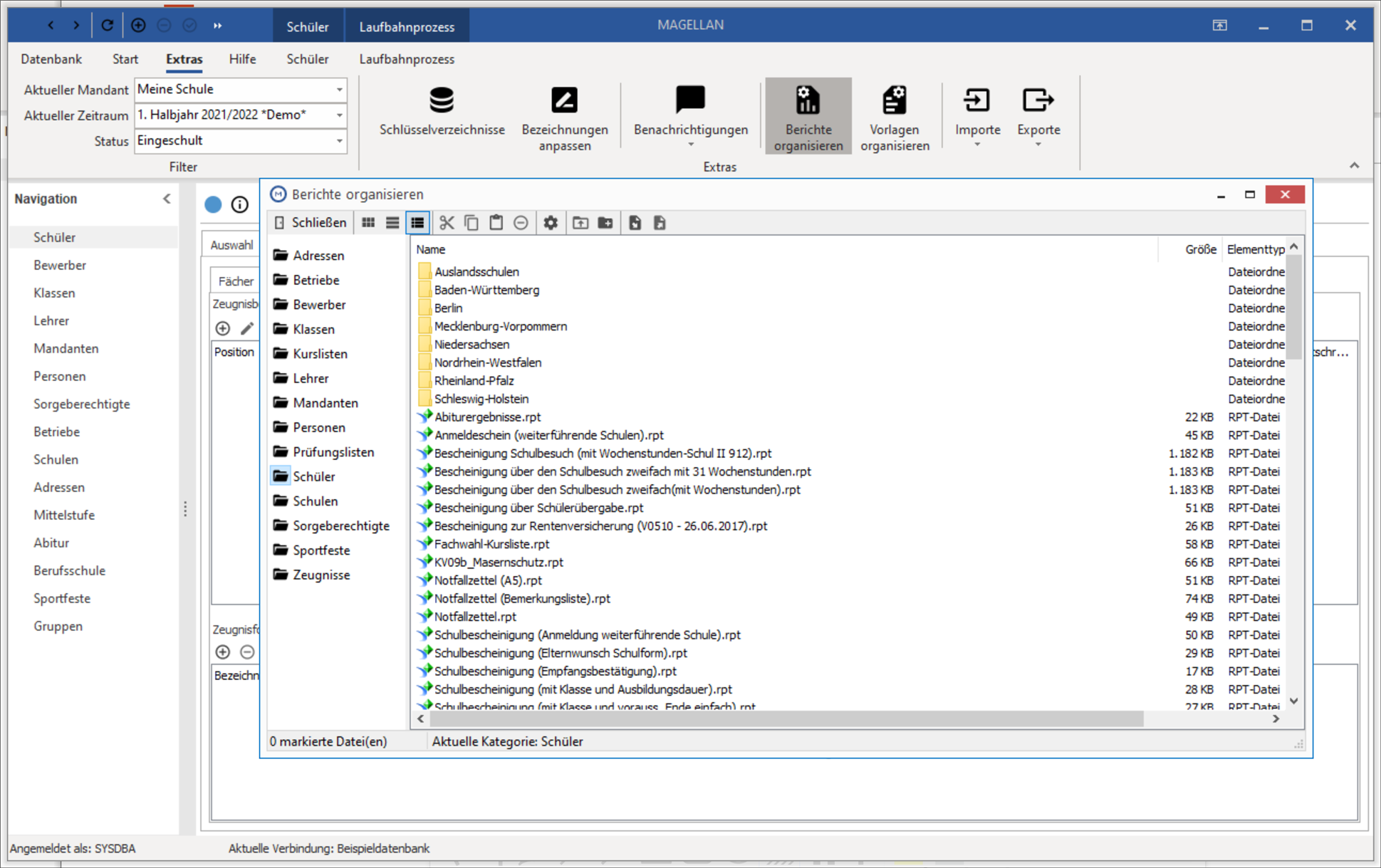The height and width of the screenshot is (868, 1381).
Task: Open the Start ribbon tab
Action: pyautogui.click(x=125, y=59)
